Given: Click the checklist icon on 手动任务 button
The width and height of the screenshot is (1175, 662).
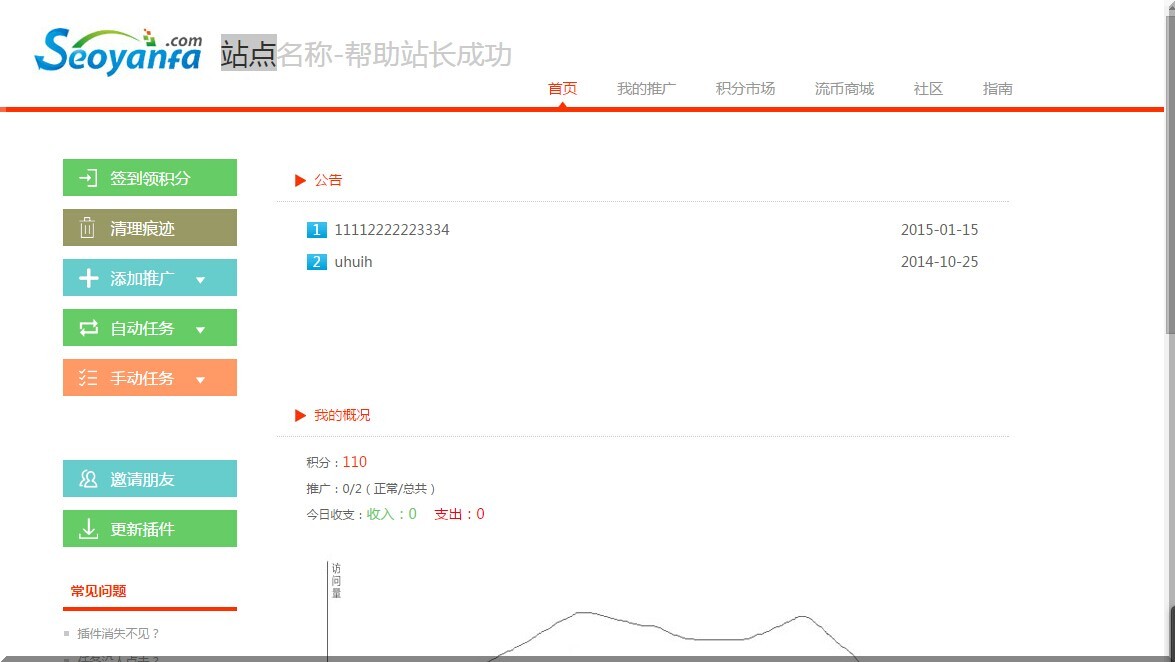Looking at the screenshot, I should [87, 377].
